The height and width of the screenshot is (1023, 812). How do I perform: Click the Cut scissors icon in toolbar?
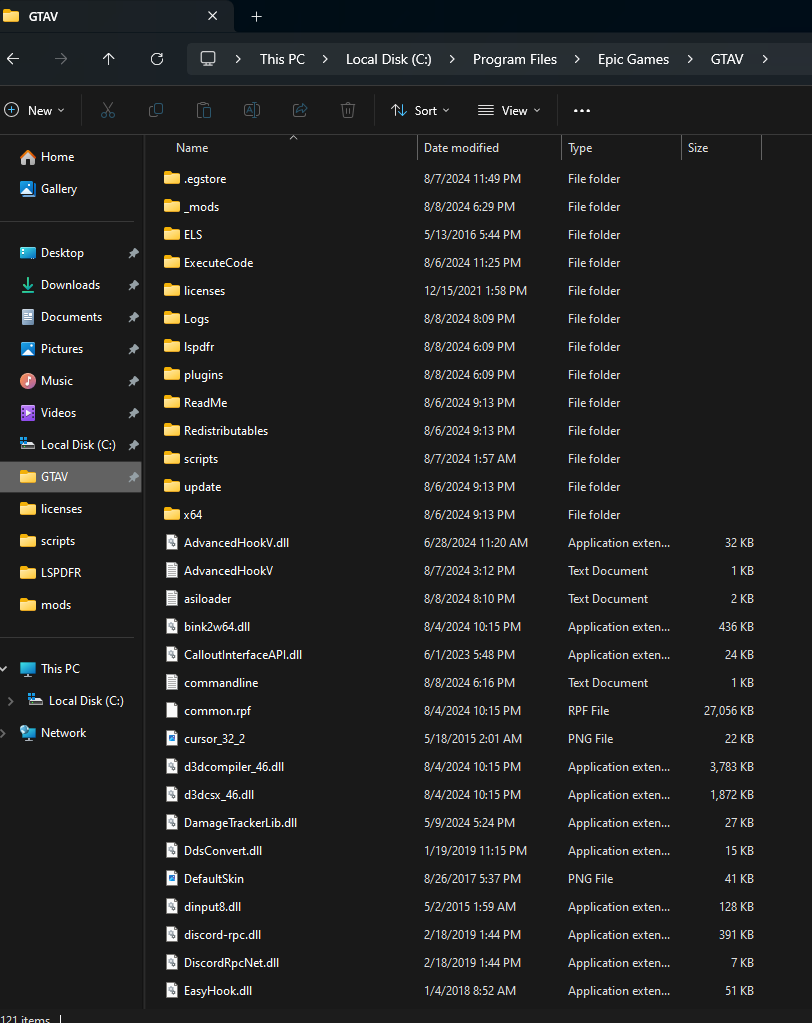pos(108,110)
